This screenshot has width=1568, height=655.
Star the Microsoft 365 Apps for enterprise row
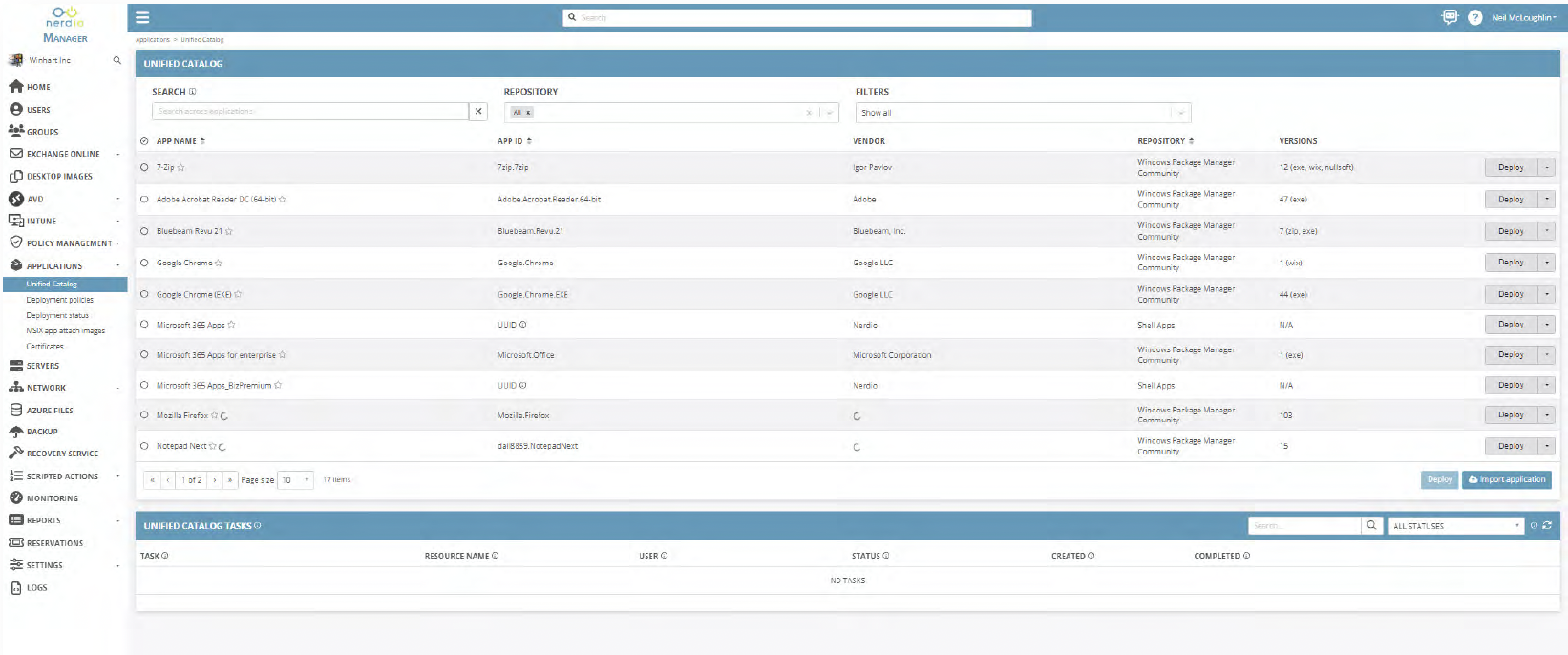pyautogui.click(x=282, y=354)
